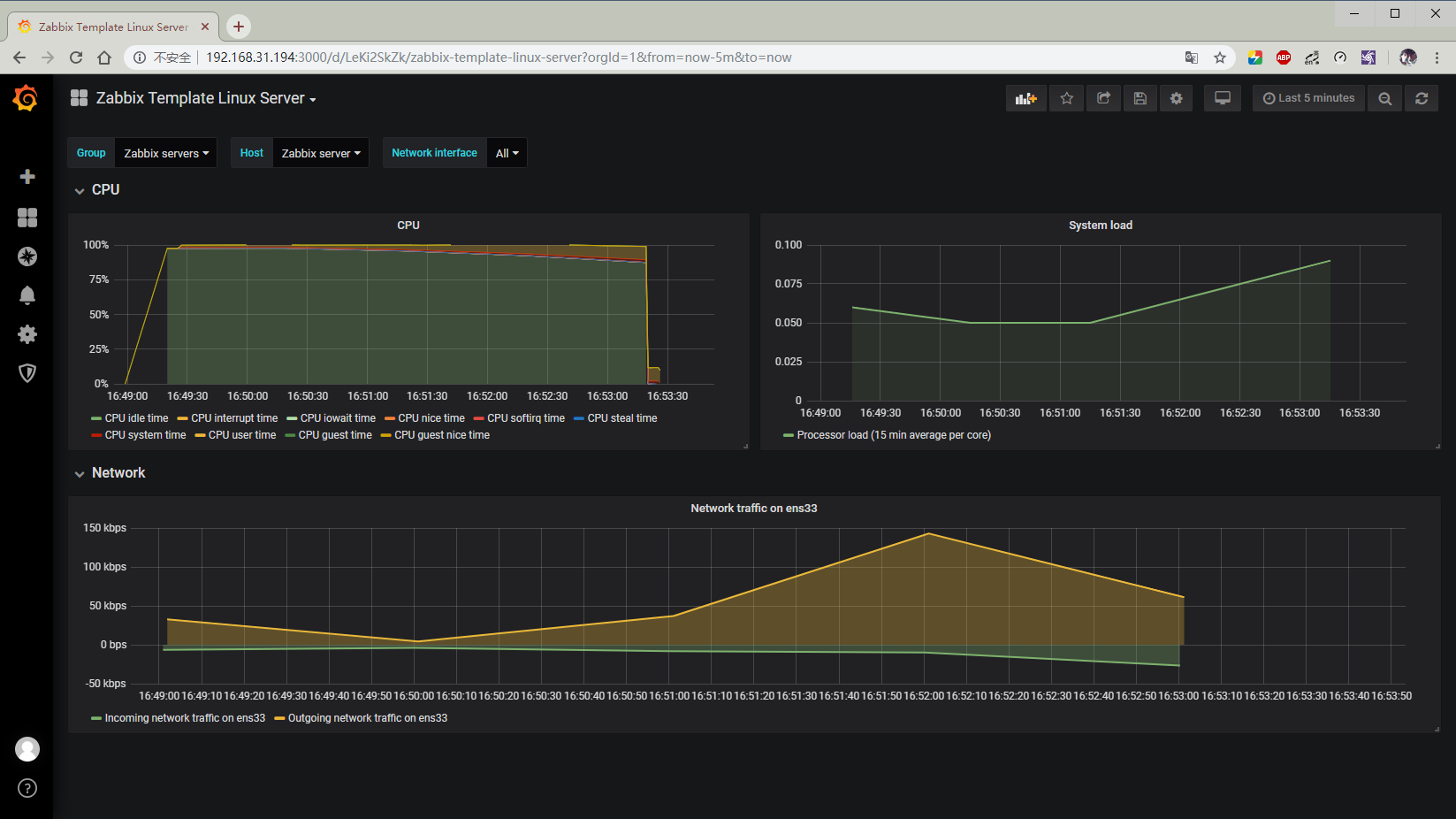Click the Add panel icon
Viewport: 1456px width, 819px height.
(x=1026, y=98)
